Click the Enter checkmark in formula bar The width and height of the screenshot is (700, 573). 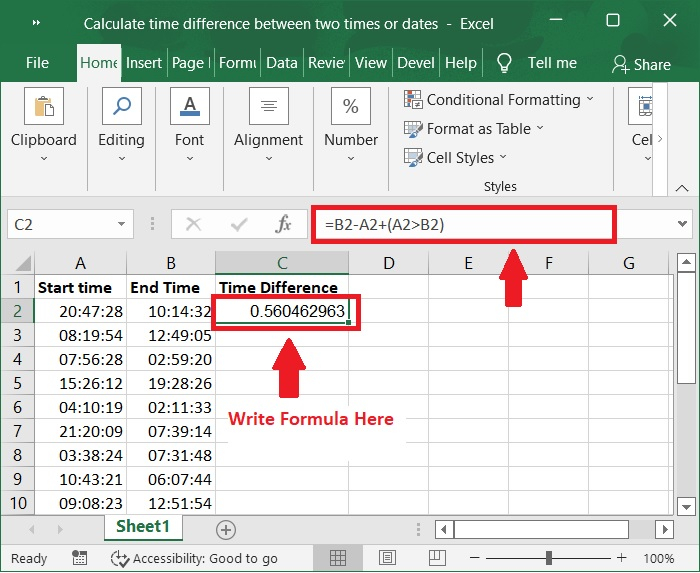click(x=239, y=224)
